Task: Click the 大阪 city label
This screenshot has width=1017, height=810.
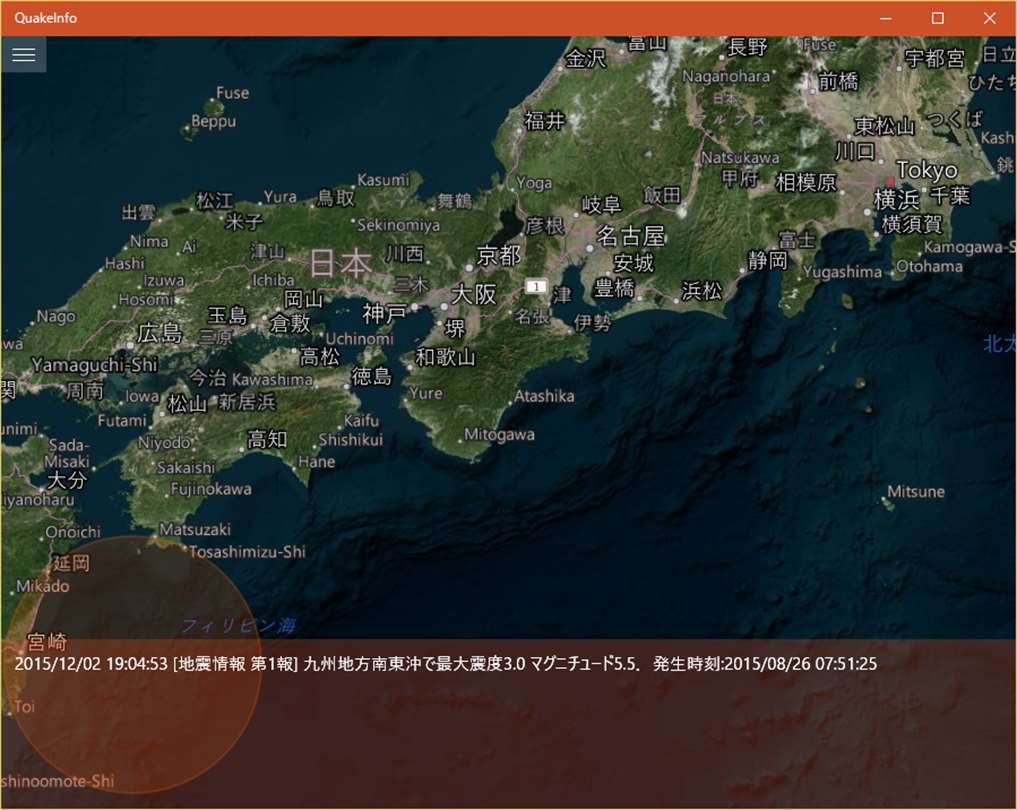Action: [x=473, y=294]
